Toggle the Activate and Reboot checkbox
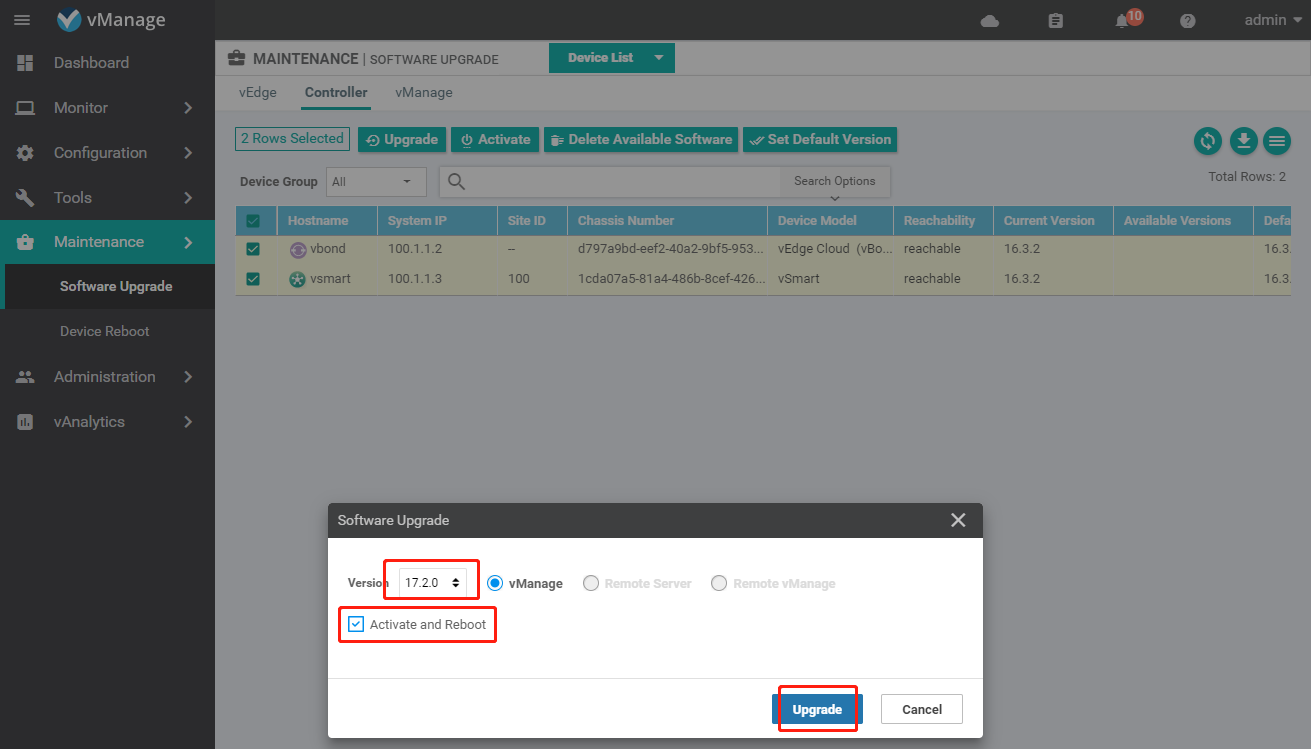This screenshot has height=749, width=1311. click(357, 624)
